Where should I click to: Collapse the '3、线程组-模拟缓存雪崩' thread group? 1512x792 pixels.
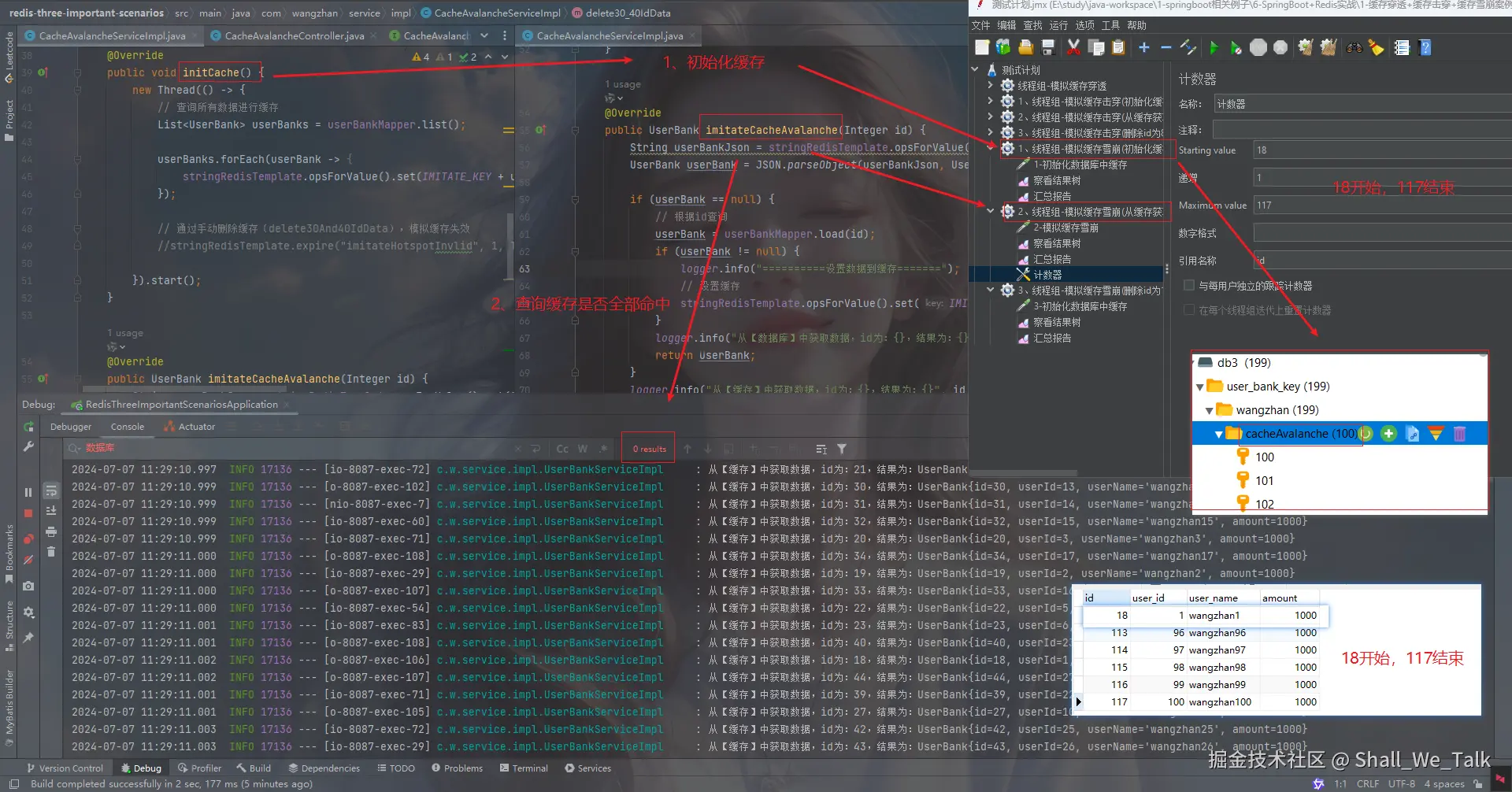tap(990, 290)
